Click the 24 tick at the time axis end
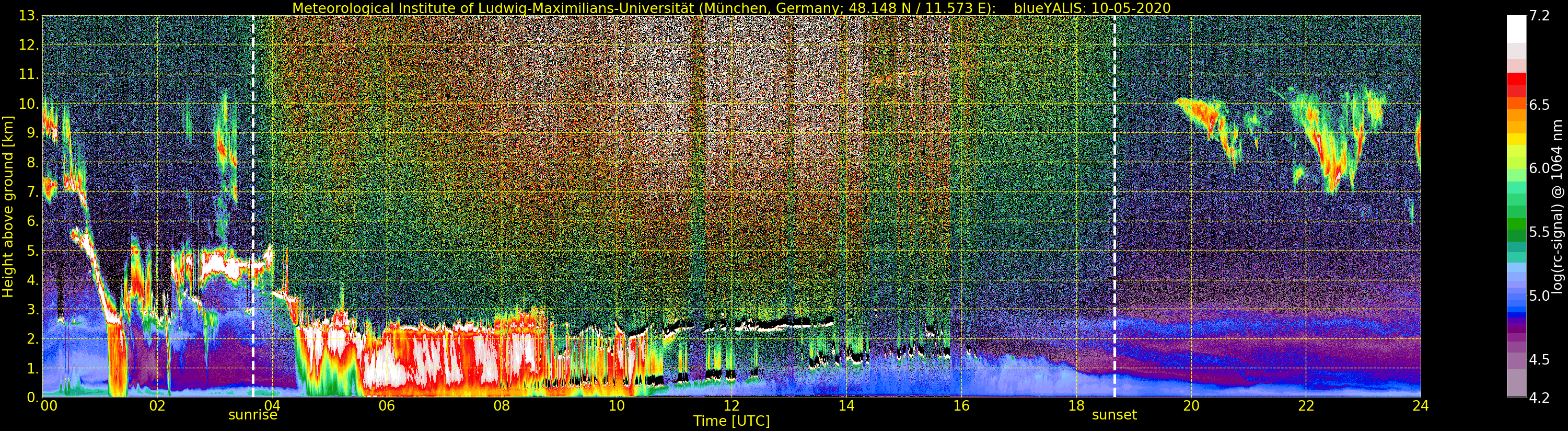Viewport: 1568px width, 431px height. pyautogui.click(x=1420, y=406)
